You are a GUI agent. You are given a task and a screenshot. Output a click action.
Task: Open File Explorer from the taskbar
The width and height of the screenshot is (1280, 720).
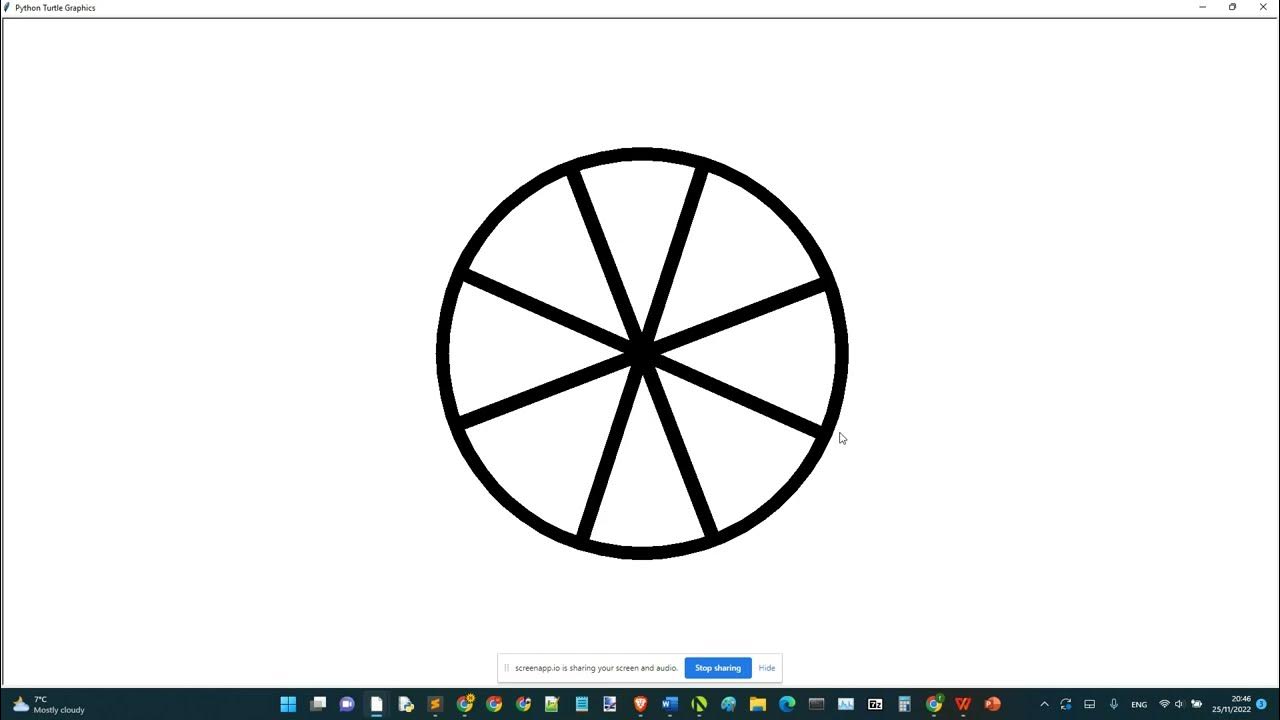758,704
